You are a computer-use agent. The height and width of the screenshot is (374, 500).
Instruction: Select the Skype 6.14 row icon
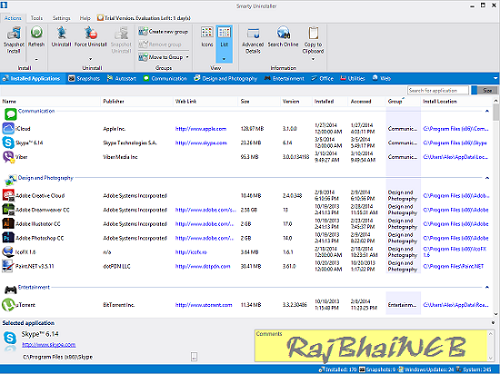8,143
